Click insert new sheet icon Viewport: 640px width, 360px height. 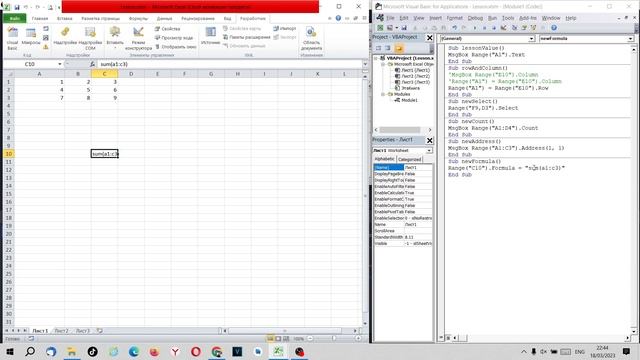[x=100, y=331]
